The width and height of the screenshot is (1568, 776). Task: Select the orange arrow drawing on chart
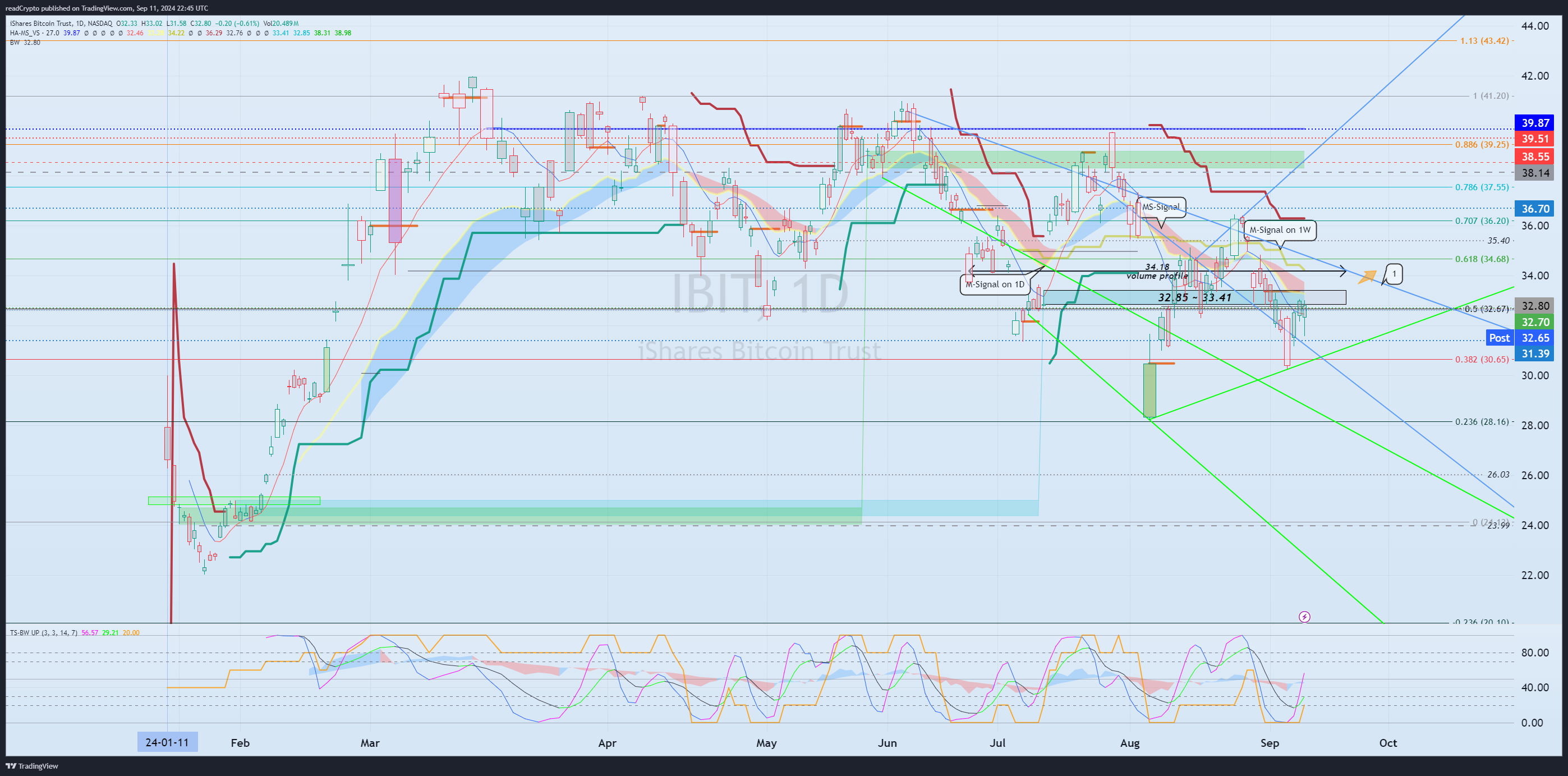[1367, 277]
